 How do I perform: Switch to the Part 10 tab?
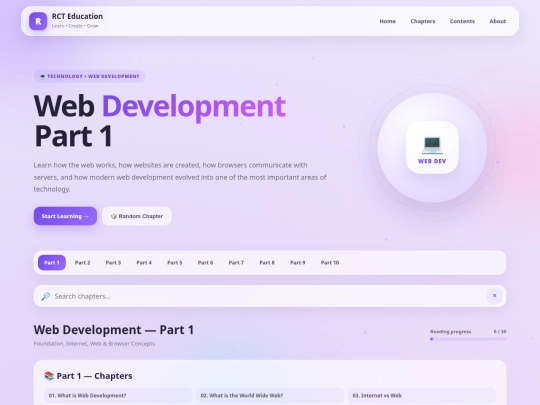pos(330,263)
